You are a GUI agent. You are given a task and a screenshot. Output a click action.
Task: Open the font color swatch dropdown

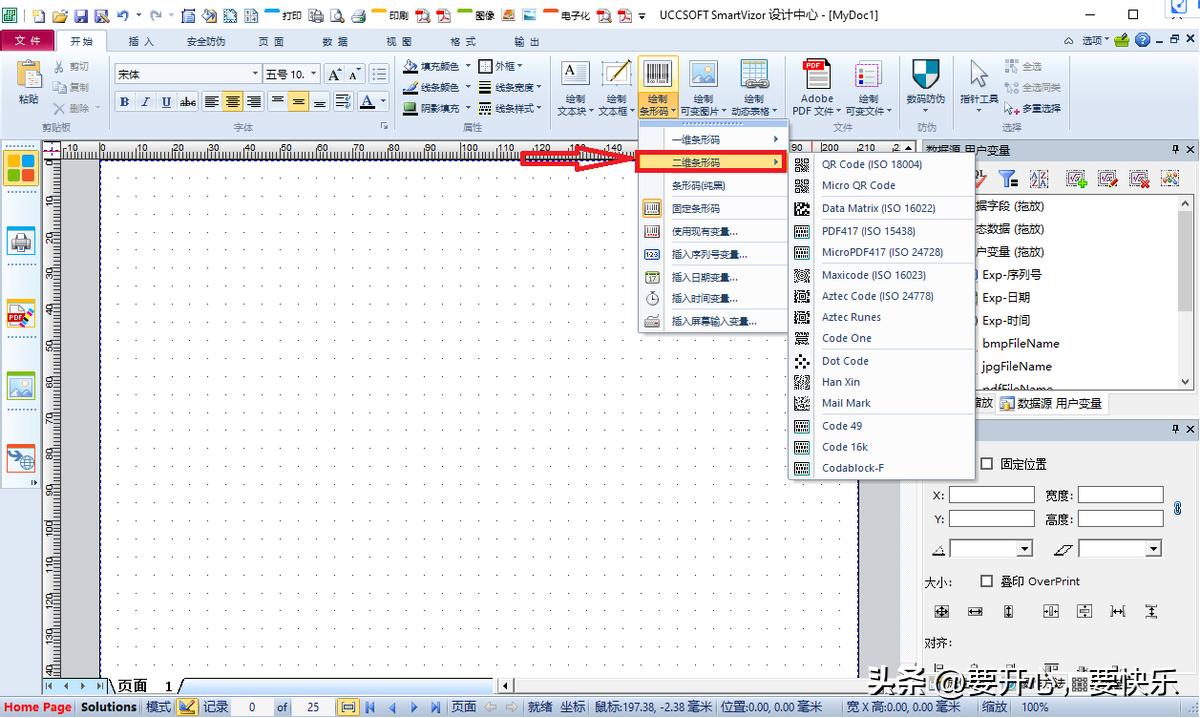click(382, 102)
